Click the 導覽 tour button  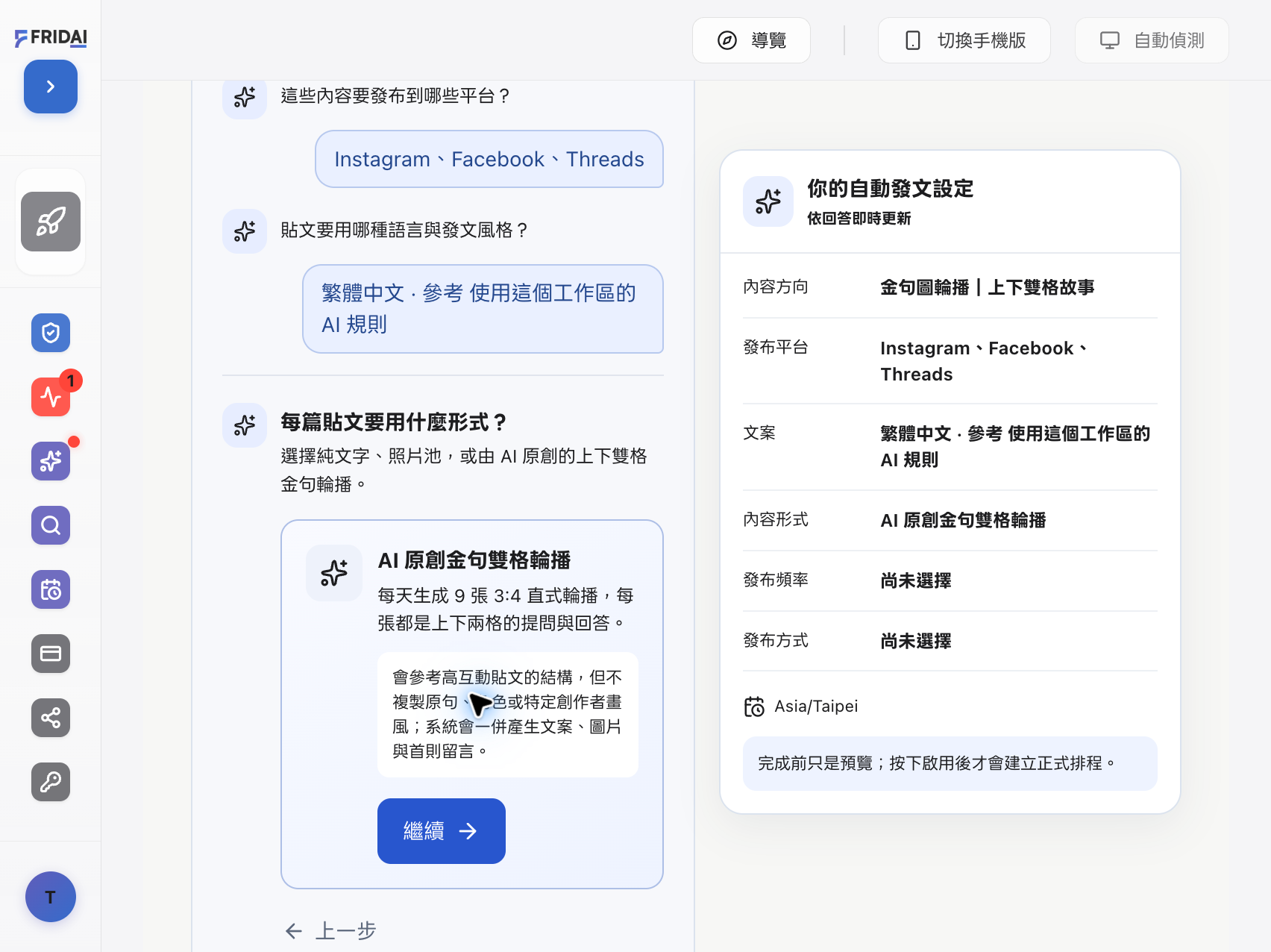751,40
